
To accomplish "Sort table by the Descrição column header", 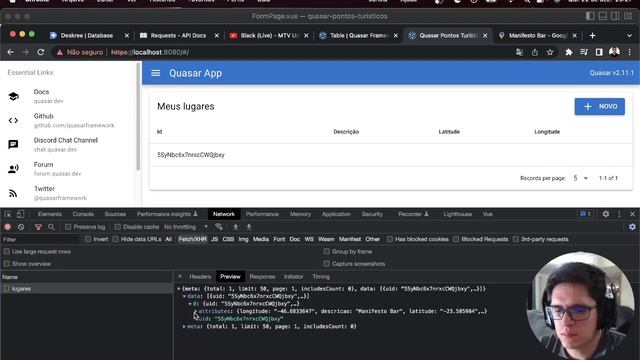I will click(346, 132).
